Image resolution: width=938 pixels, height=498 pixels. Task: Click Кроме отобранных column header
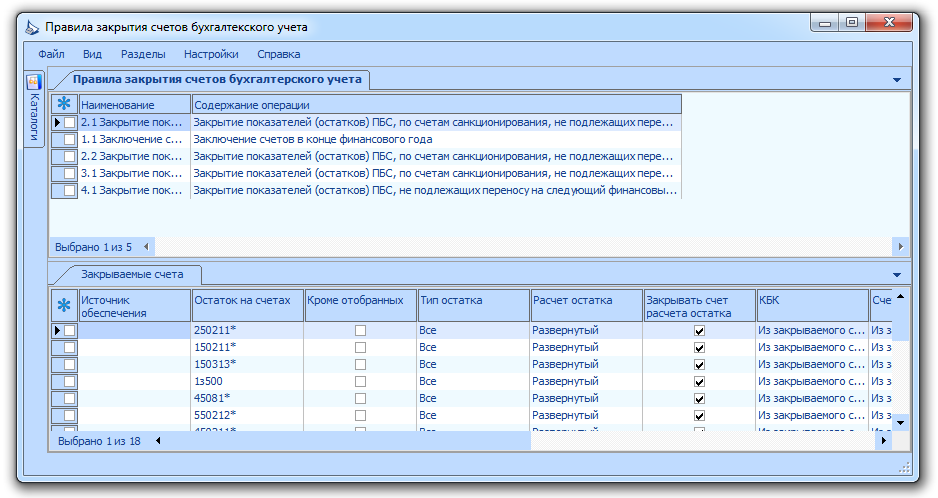pyautogui.click(x=361, y=306)
